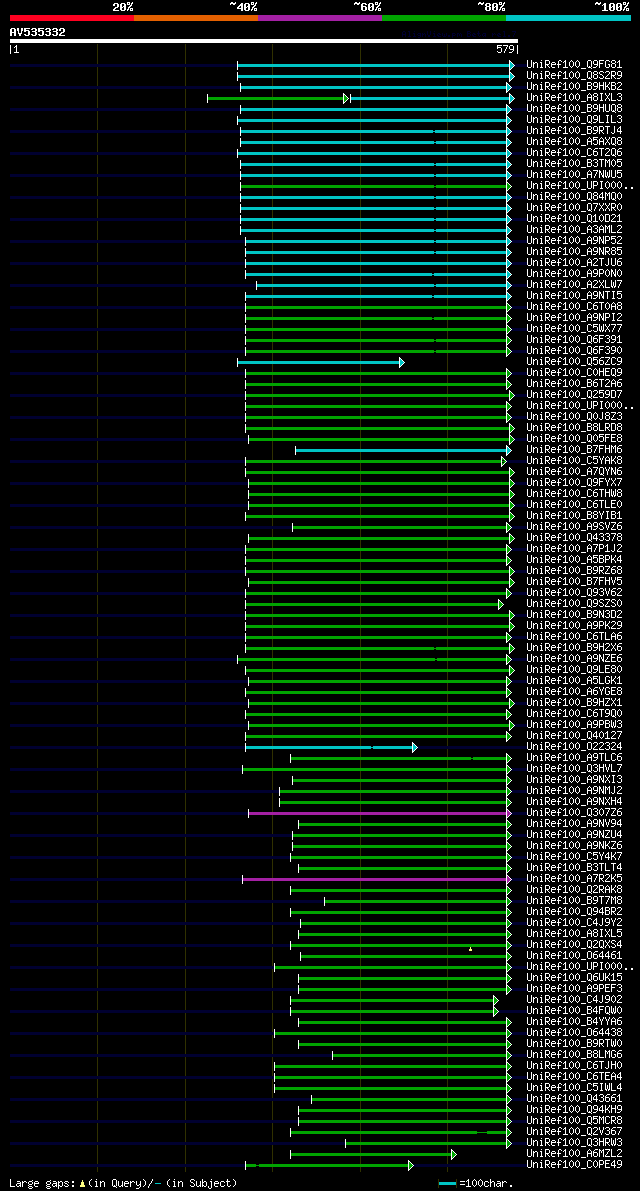Select the purple alignment bar for Q307Z6
The width and height of the screenshot is (640, 1191).
(380, 813)
